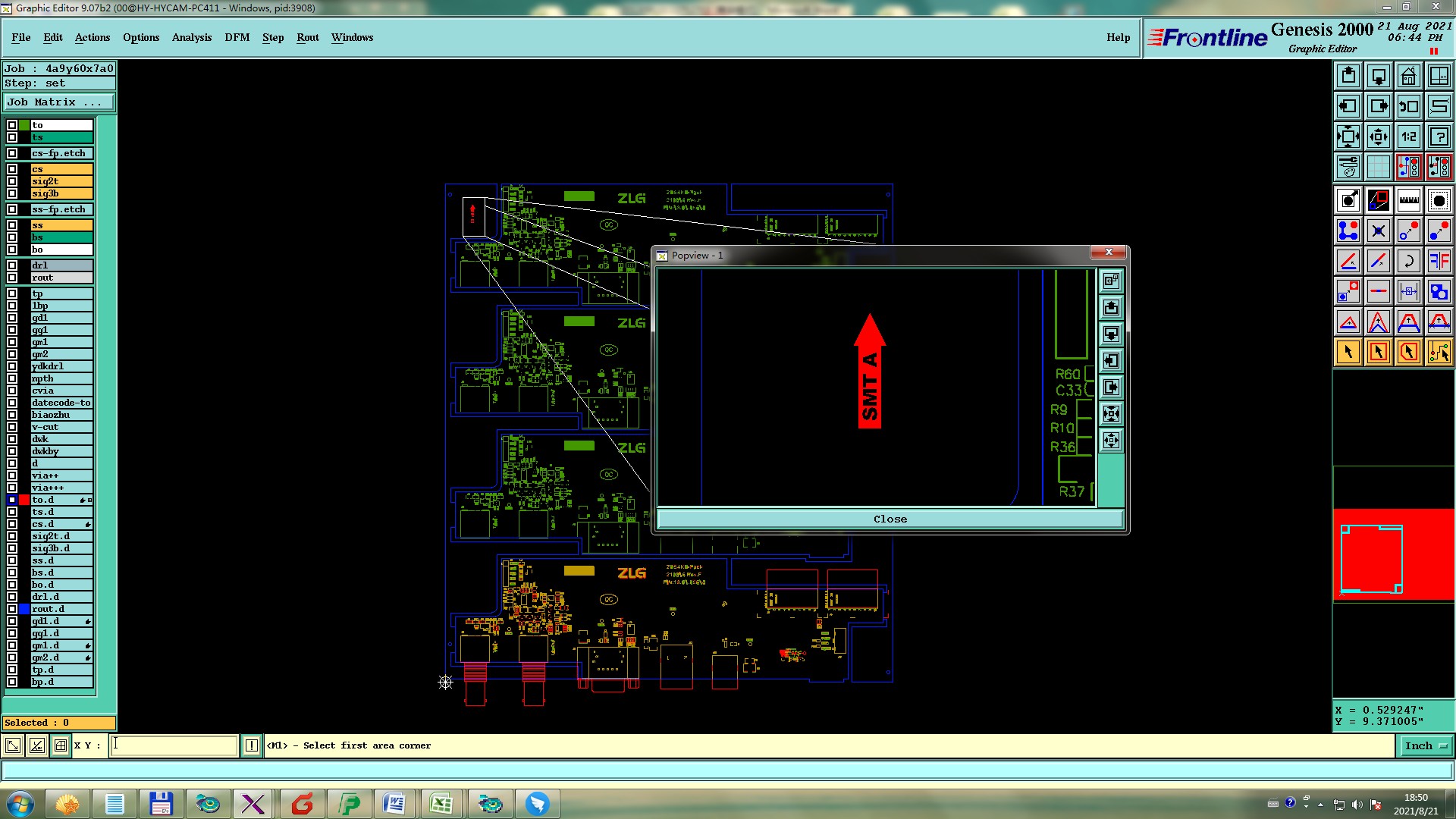Click the Close button in Popview
The width and height of the screenshot is (1456, 819).
point(890,519)
